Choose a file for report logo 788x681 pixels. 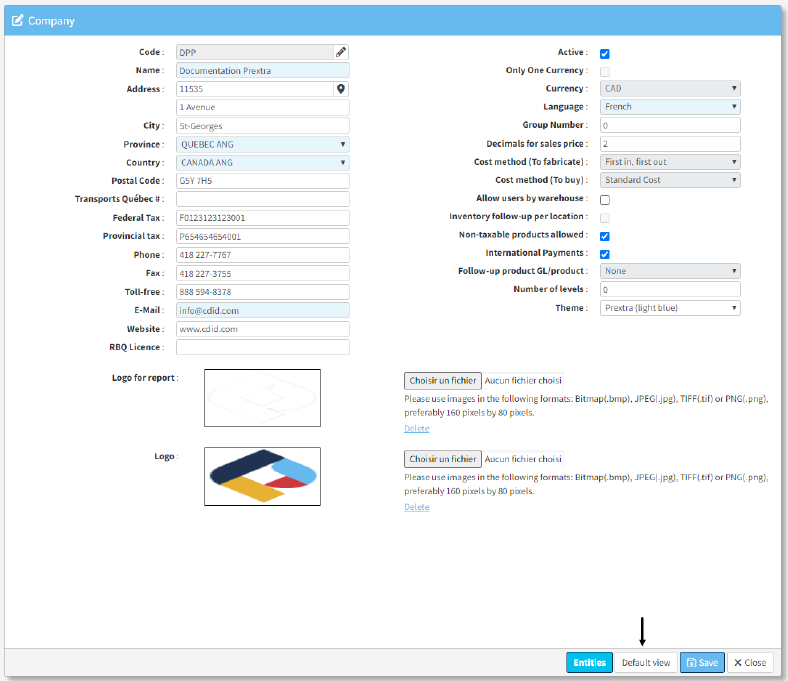pos(443,380)
